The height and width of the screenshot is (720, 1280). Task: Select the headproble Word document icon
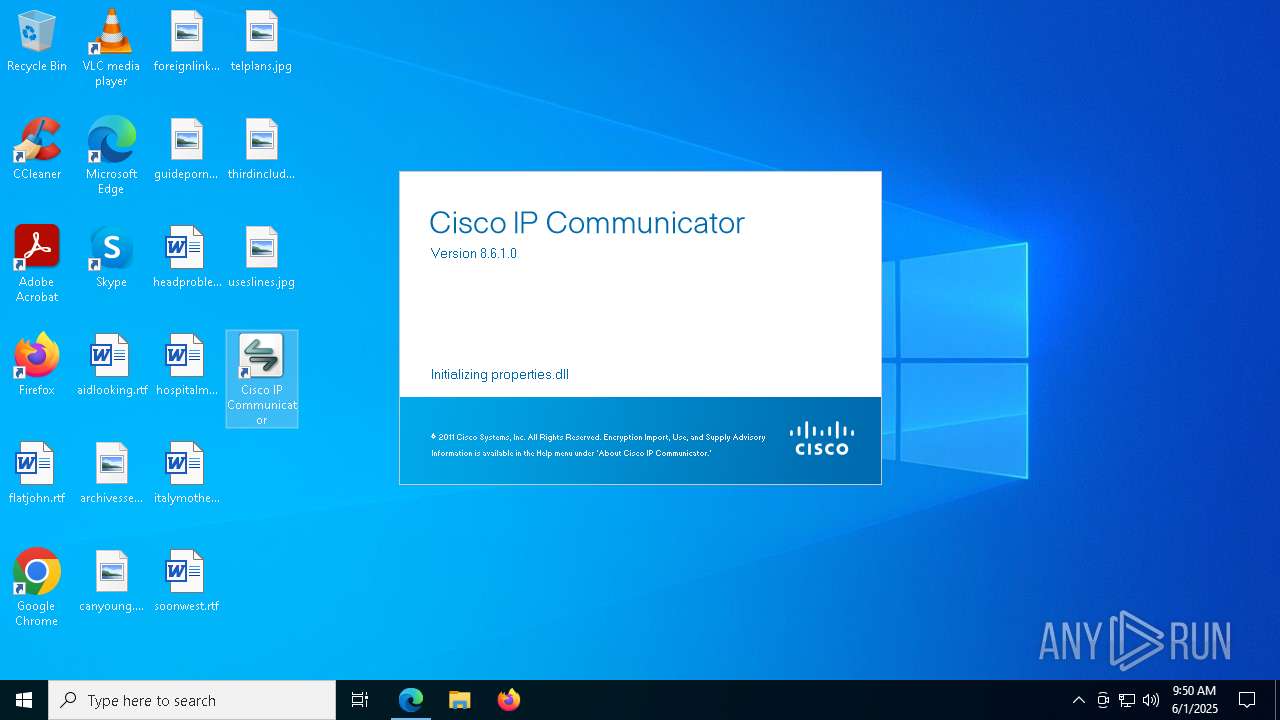click(x=186, y=258)
